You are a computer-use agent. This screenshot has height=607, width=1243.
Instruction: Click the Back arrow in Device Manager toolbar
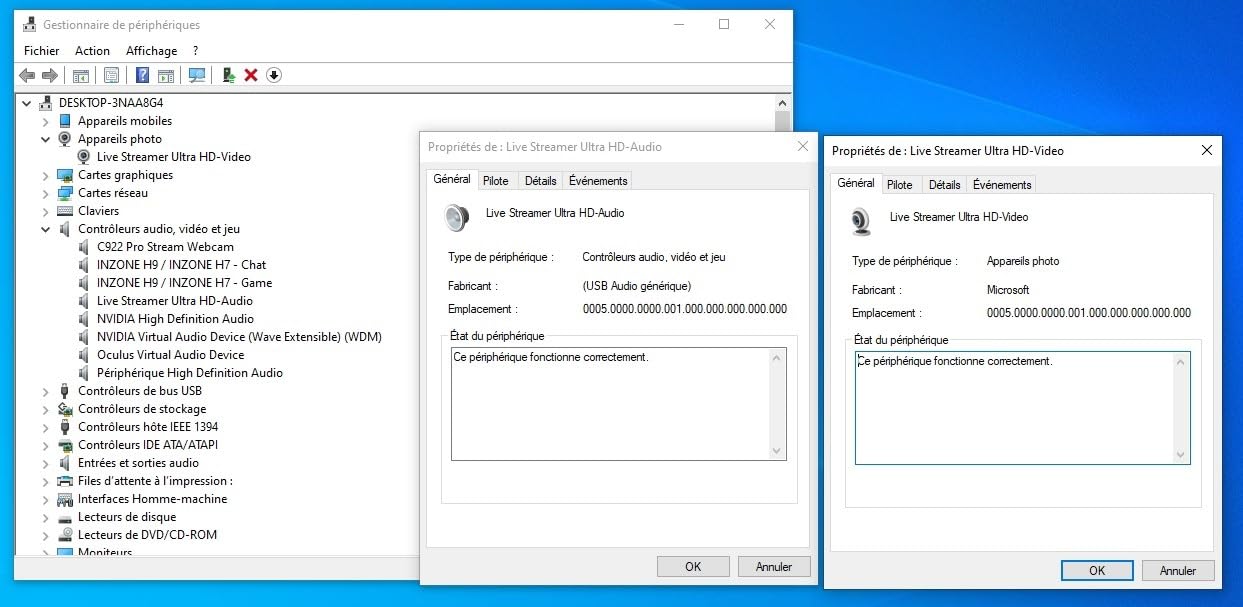[27, 75]
